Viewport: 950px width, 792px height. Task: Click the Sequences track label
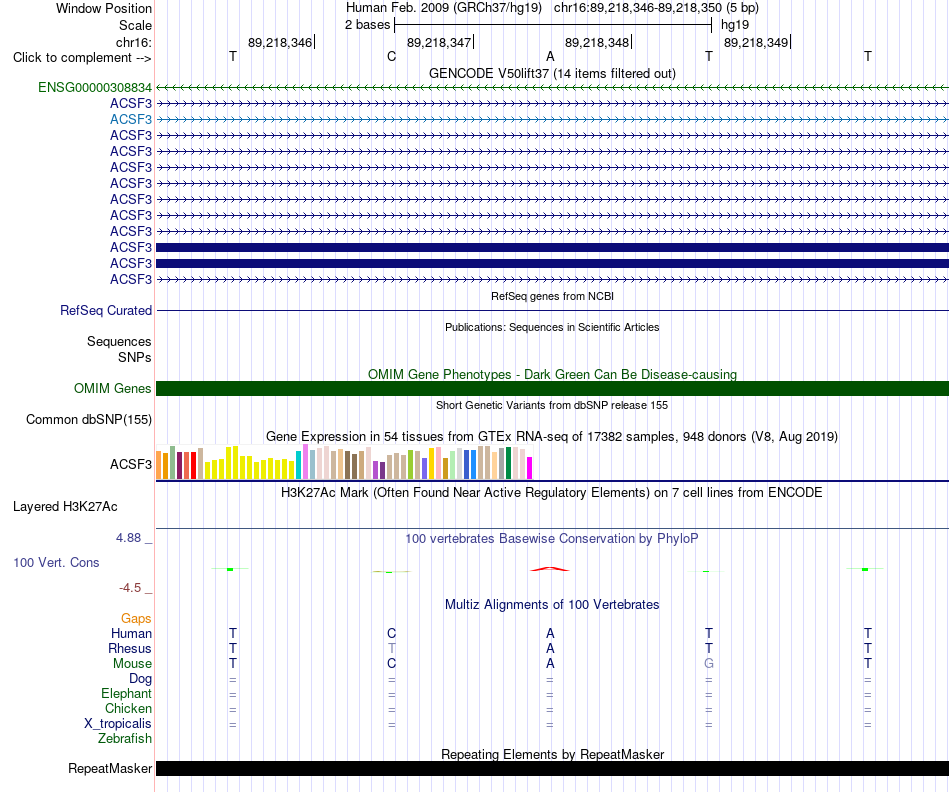tap(119, 341)
